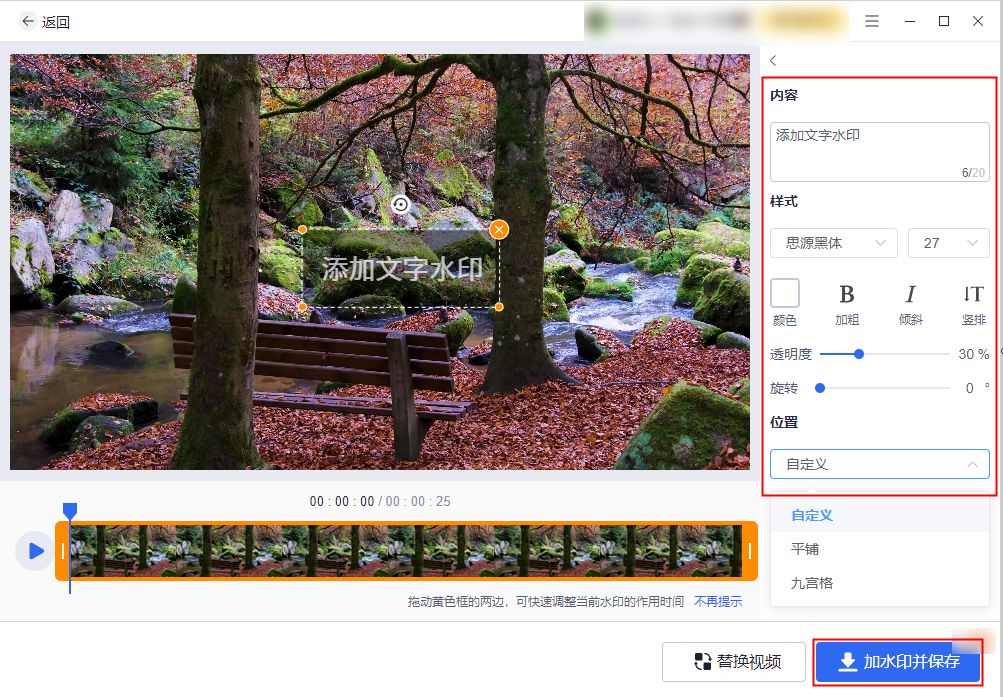Toggle italic (倾斜) formatting

click(911, 304)
